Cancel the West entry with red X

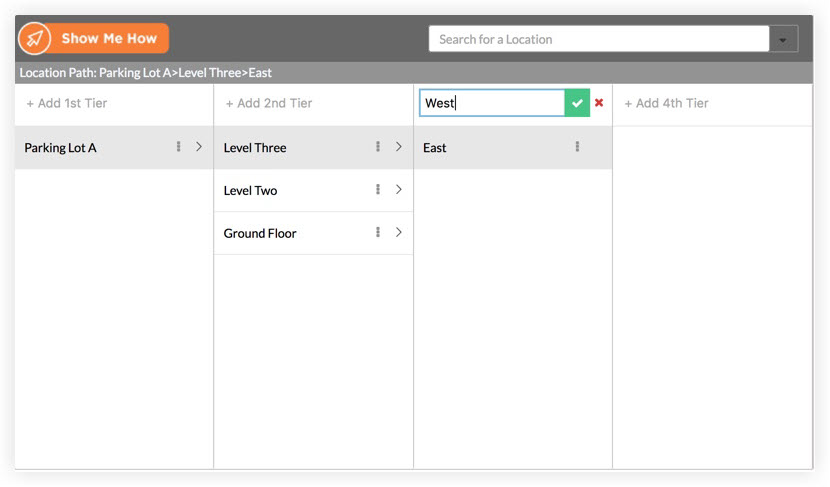pos(599,103)
